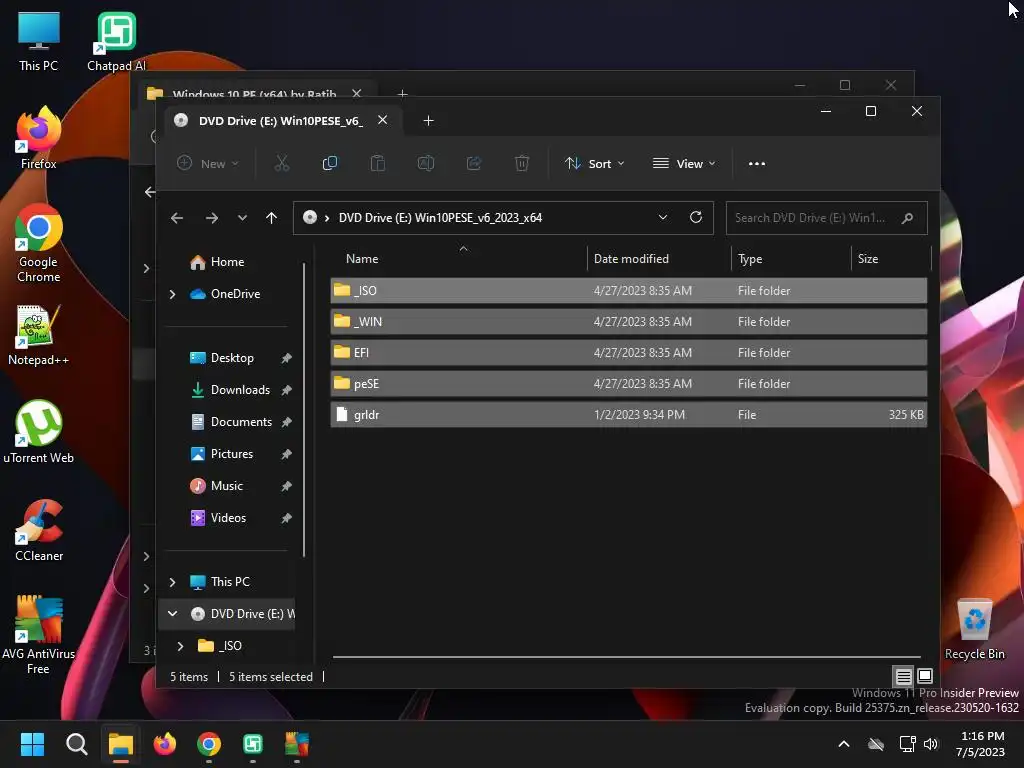Click the Windows Start button

tap(32, 744)
